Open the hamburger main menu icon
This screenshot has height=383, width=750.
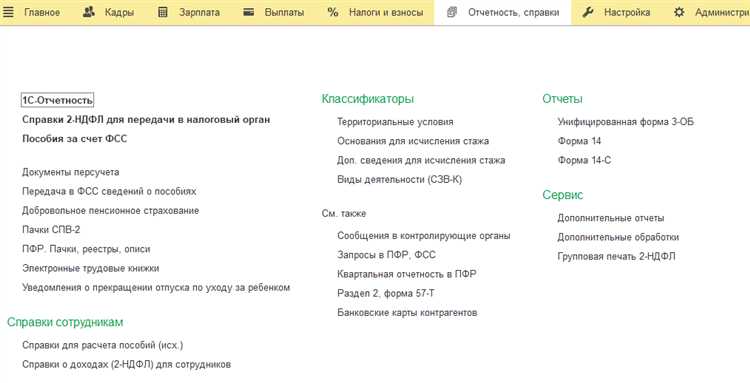(x=8, y=12)
